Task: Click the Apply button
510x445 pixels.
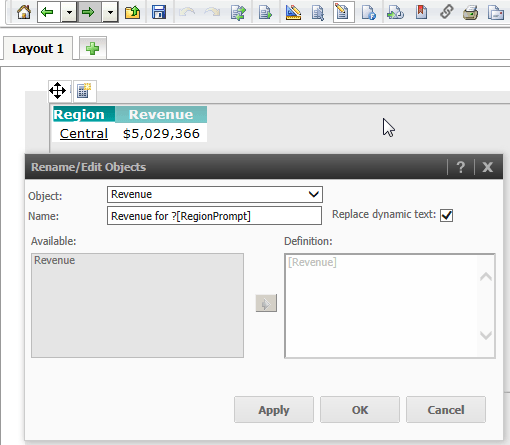Action: 274,410
